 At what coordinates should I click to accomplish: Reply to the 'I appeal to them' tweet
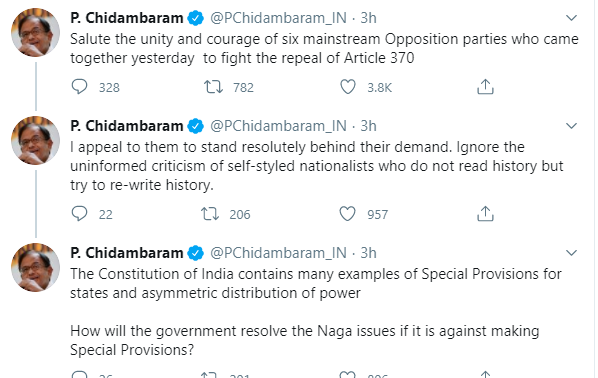79,214
